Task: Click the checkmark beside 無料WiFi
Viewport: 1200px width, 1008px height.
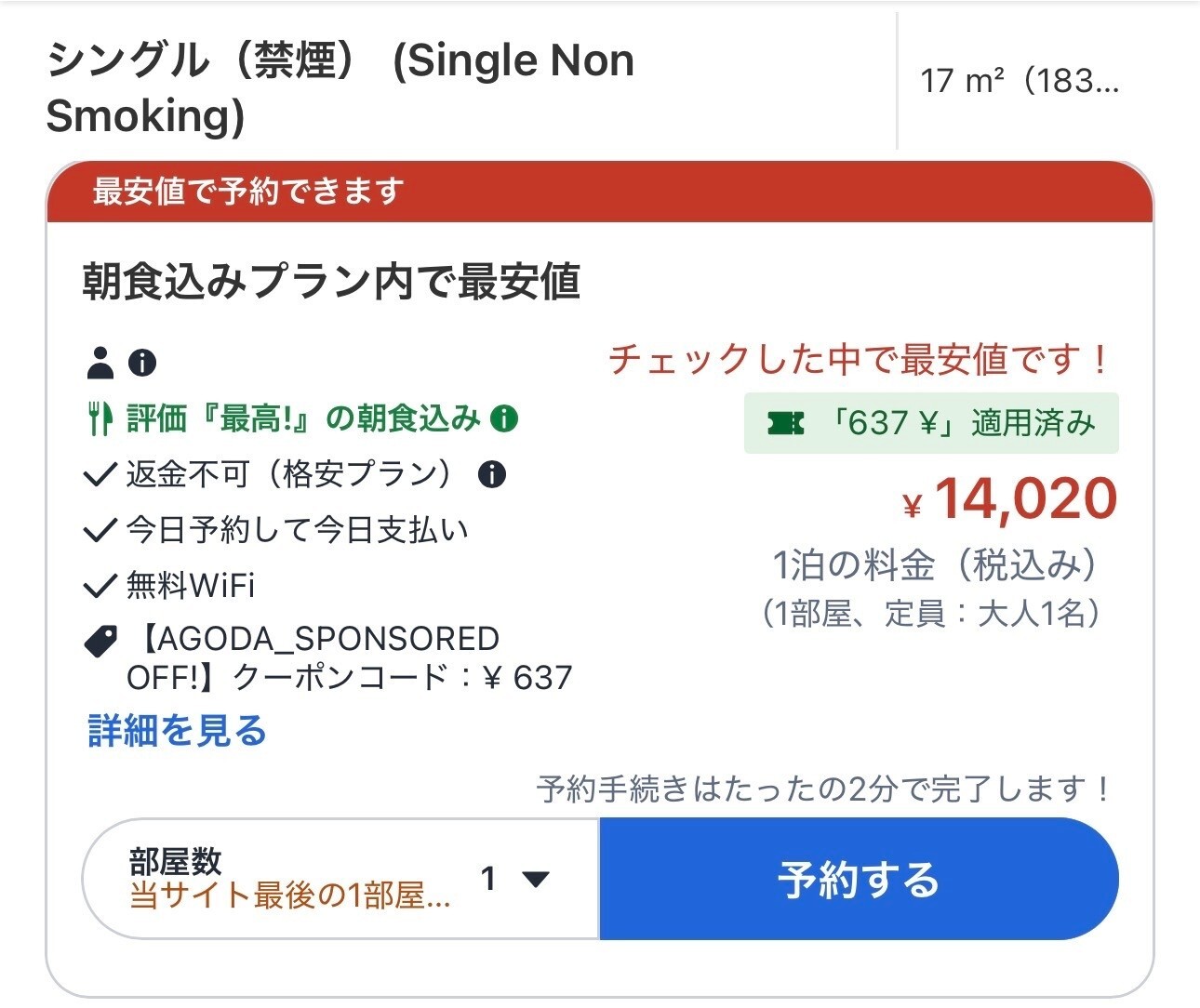Action: pyautogui.click(x=100, y=587)
